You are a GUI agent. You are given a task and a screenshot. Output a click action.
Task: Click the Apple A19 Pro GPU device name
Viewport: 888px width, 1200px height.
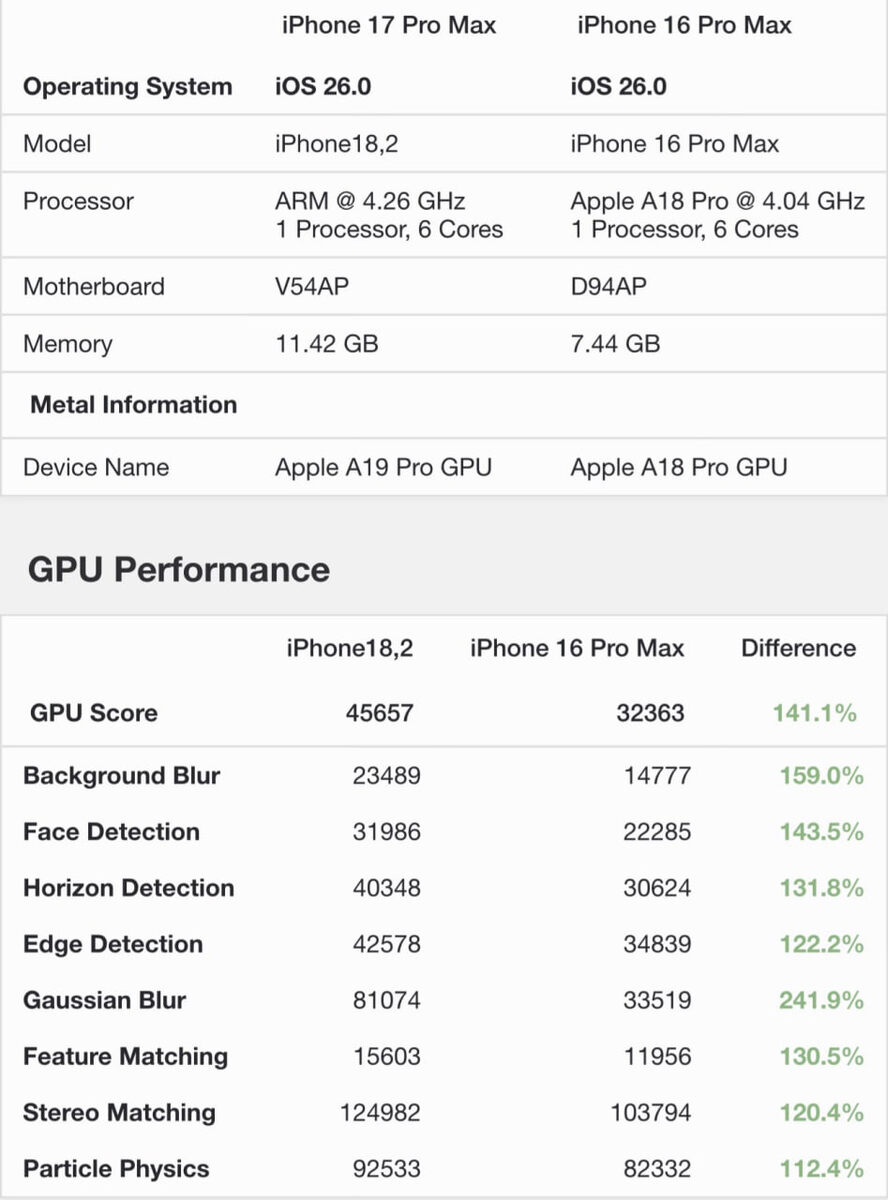(383, 467)
